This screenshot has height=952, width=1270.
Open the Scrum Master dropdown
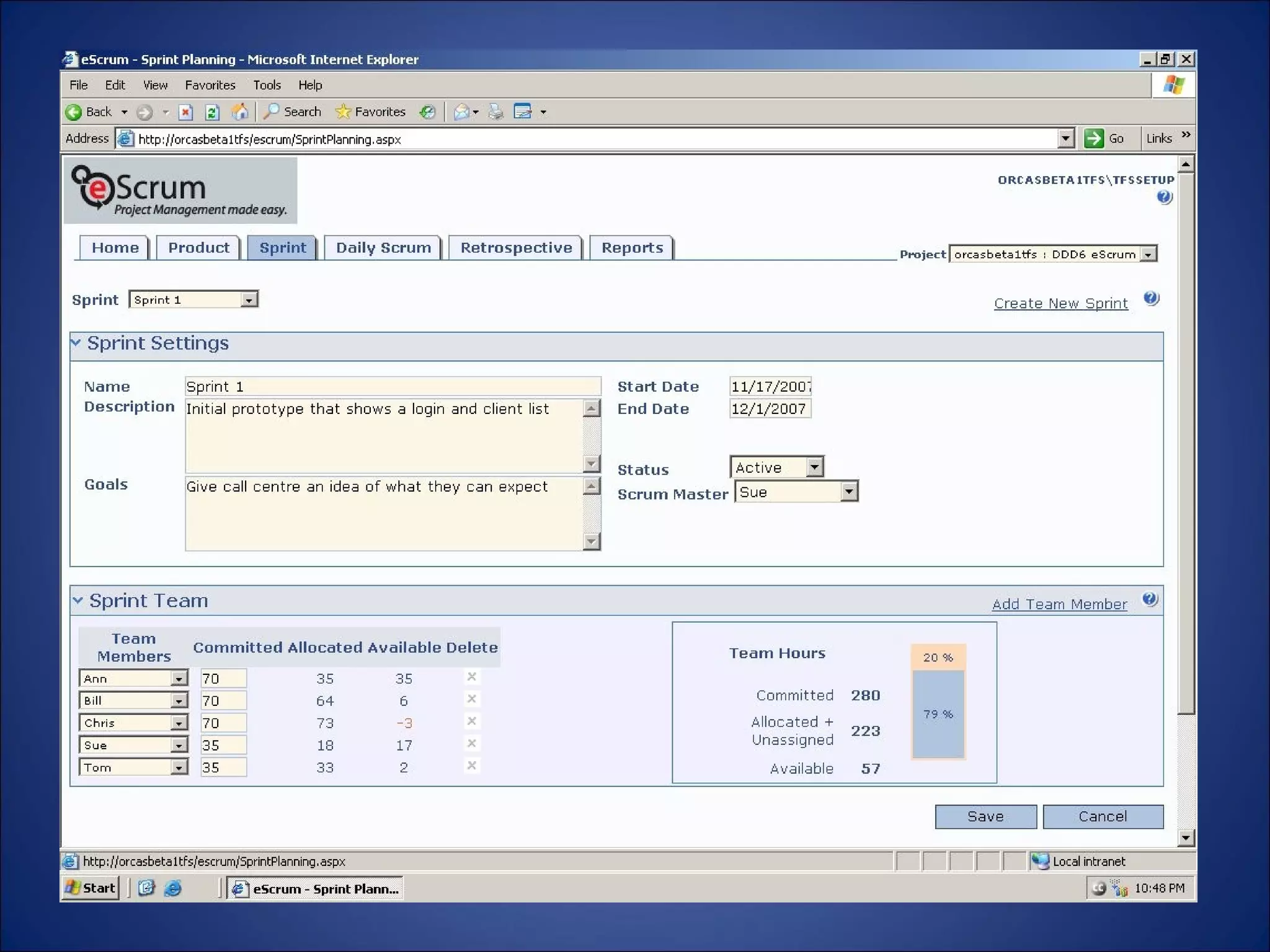(849, 491)
